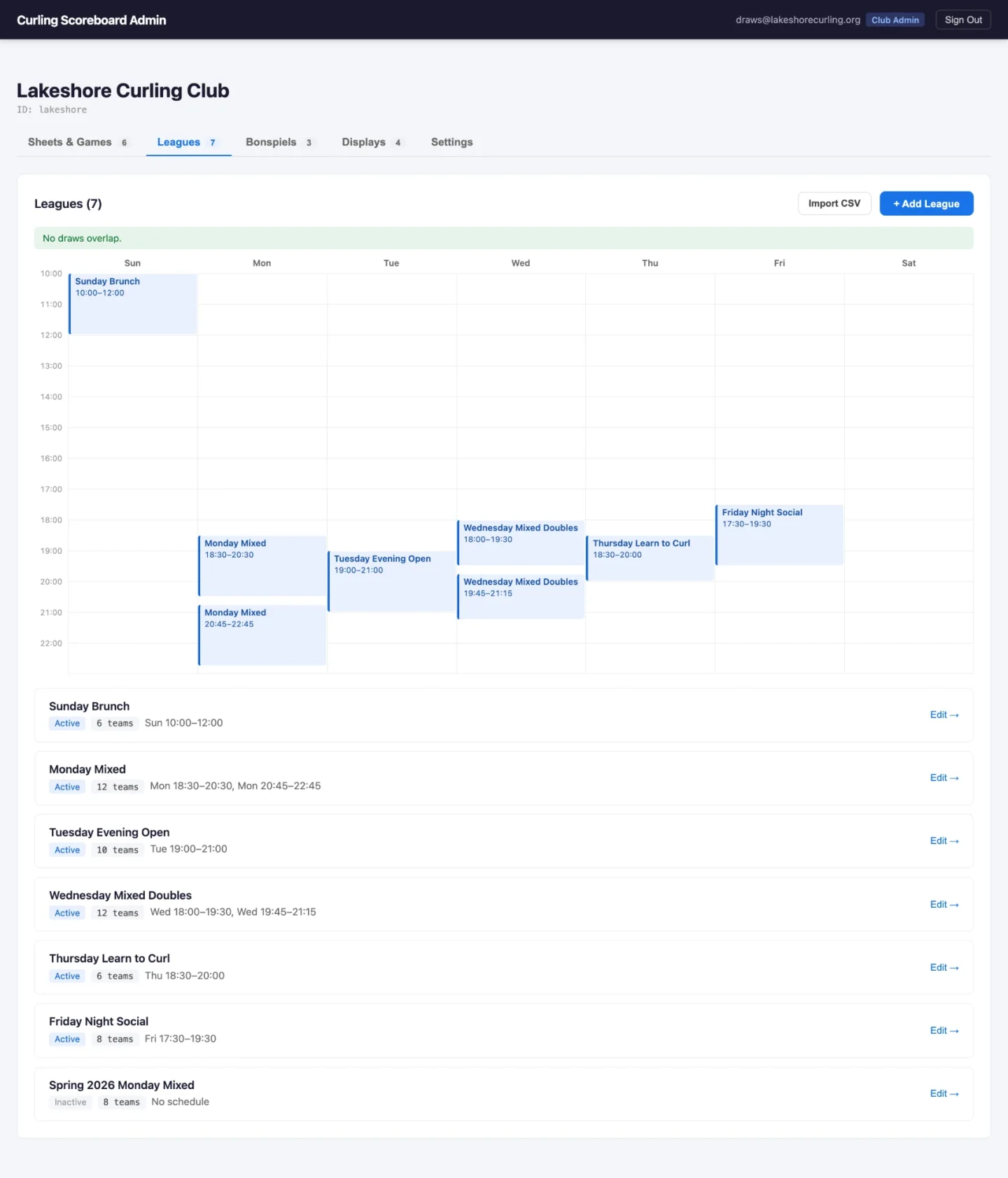The image size is (1008, 1178).
Task: Click the Curling Scoreboard Admin title
Action: click(x=92, y=20)
